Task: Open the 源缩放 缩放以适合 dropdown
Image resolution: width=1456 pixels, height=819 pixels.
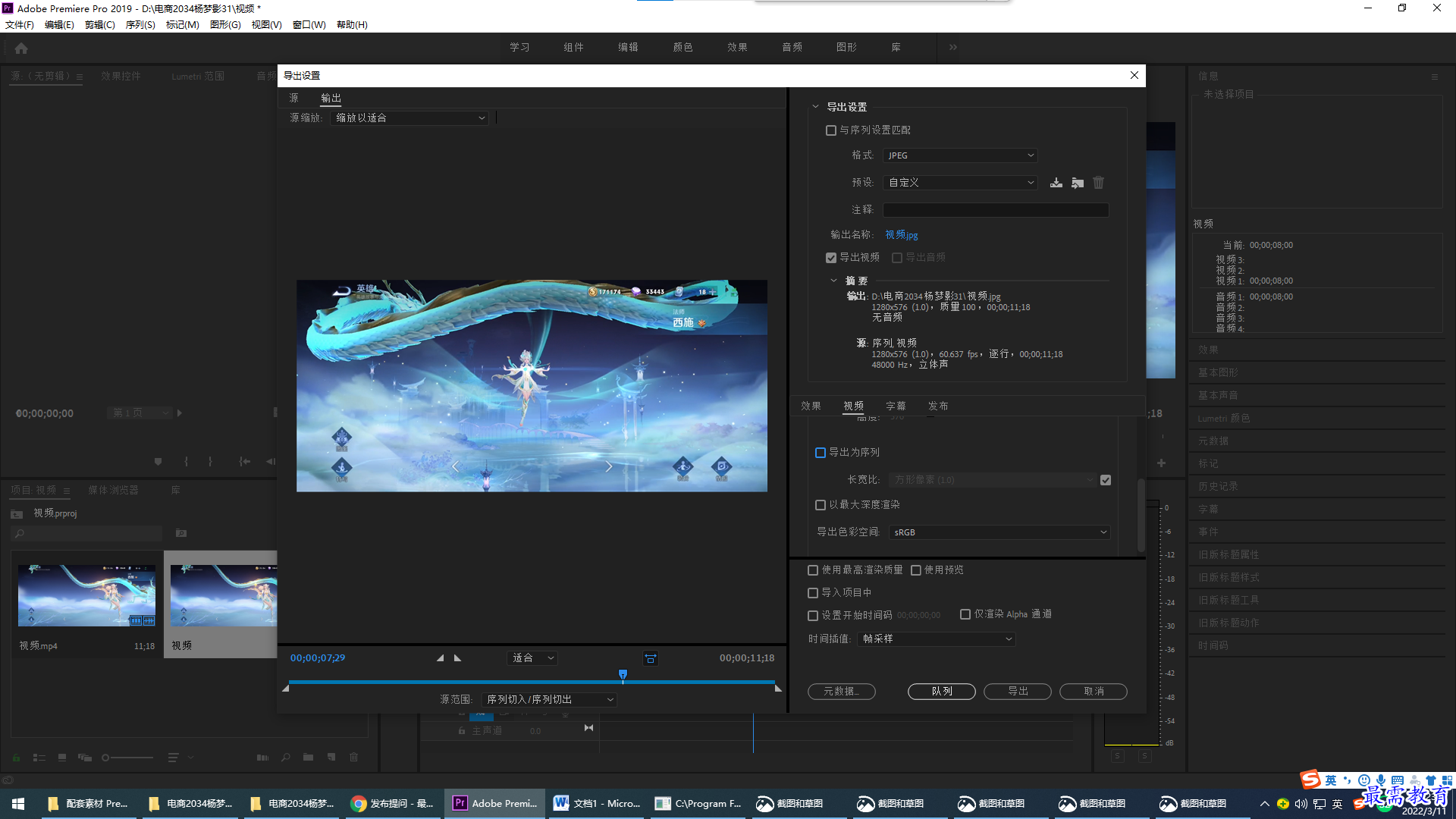Action: (409, 118)
